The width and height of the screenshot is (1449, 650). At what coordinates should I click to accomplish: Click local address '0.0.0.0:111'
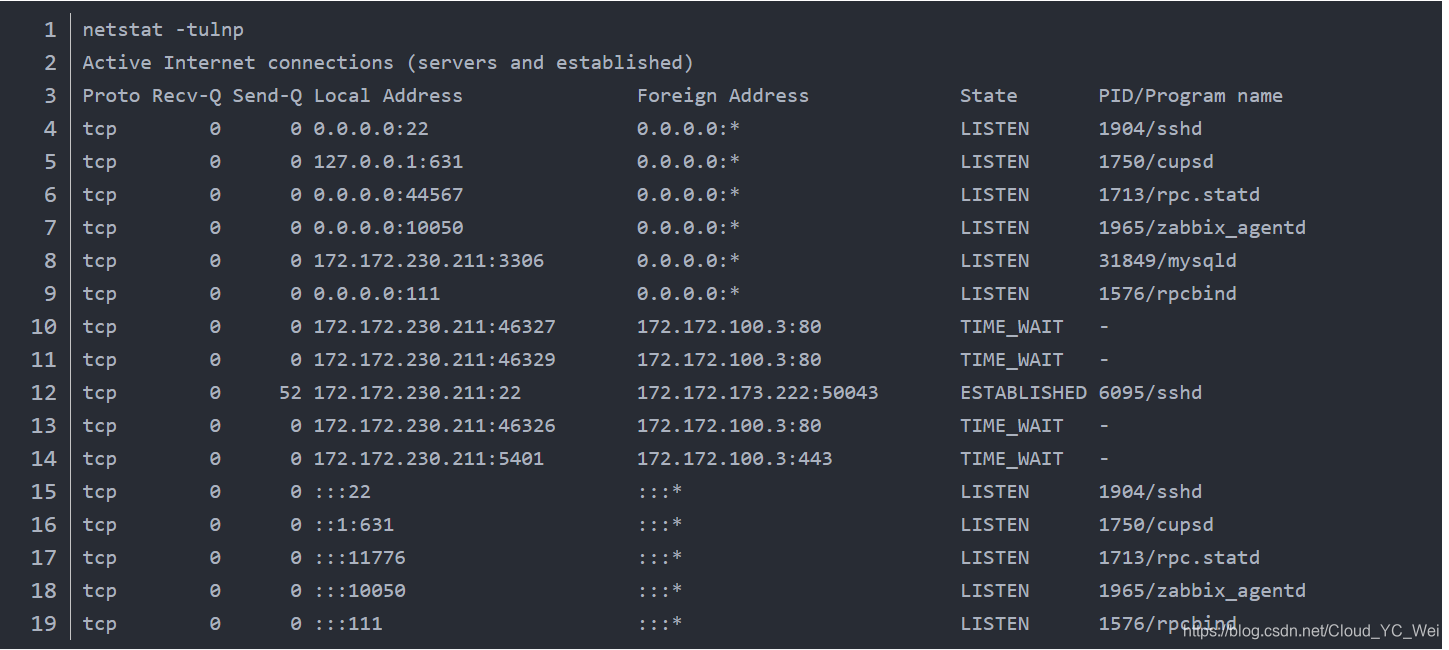tap(377, 294)
